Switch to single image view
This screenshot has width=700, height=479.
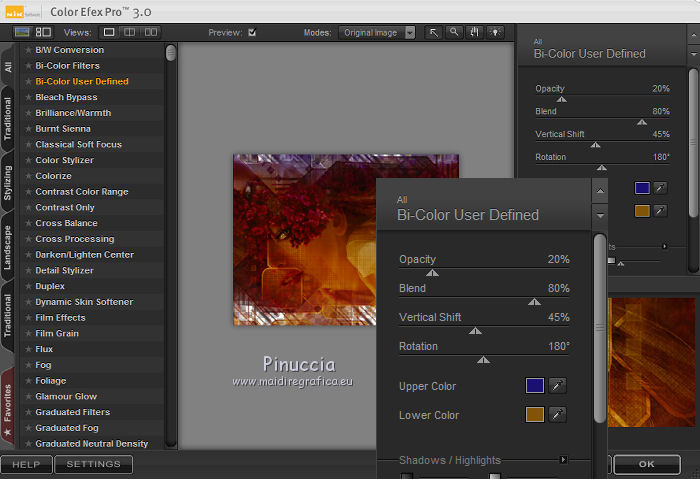110,32
